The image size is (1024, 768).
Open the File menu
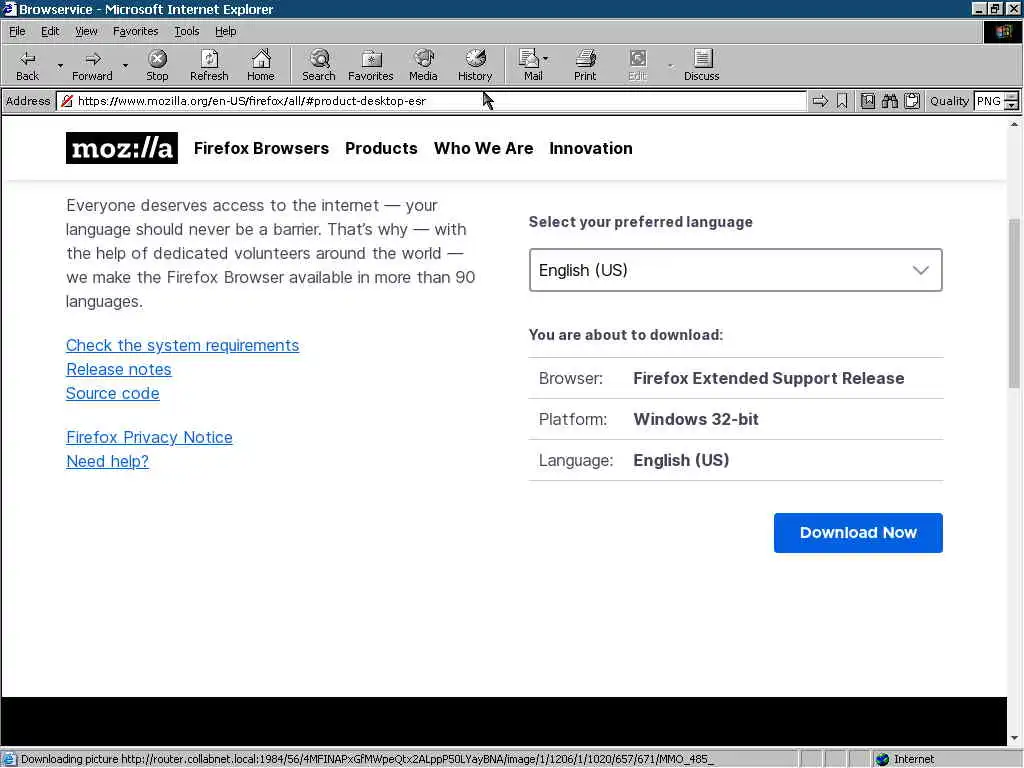pyautogui.click(x=17, y=31)
